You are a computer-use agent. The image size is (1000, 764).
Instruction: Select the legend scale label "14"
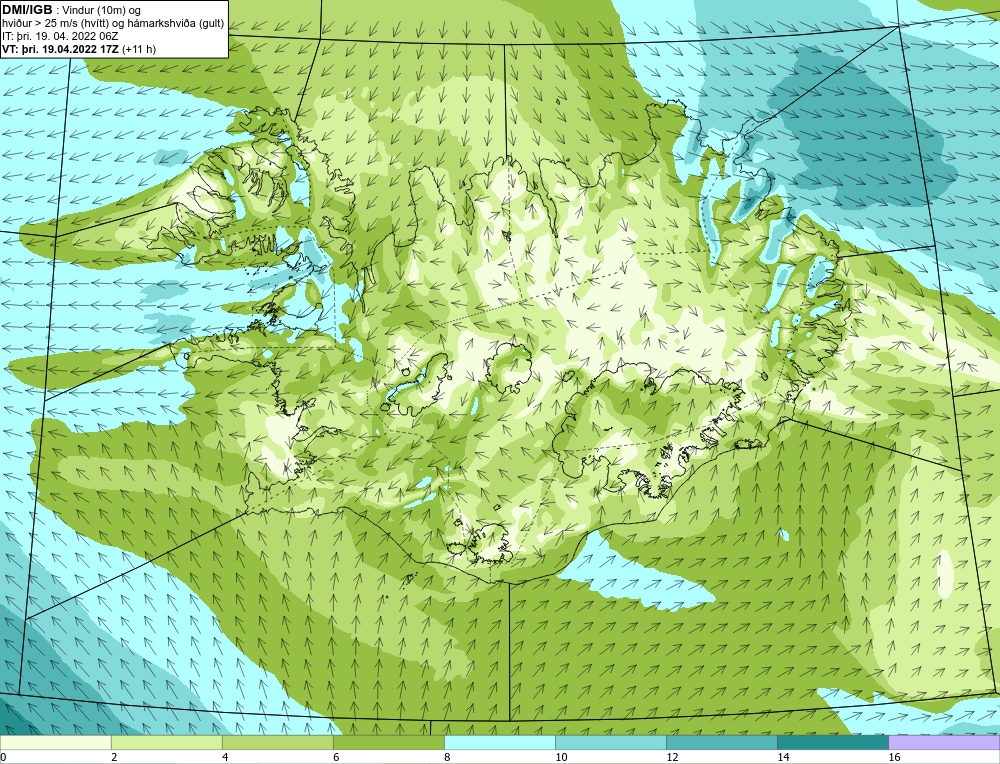pyautogui.click(x=783, y=757)
